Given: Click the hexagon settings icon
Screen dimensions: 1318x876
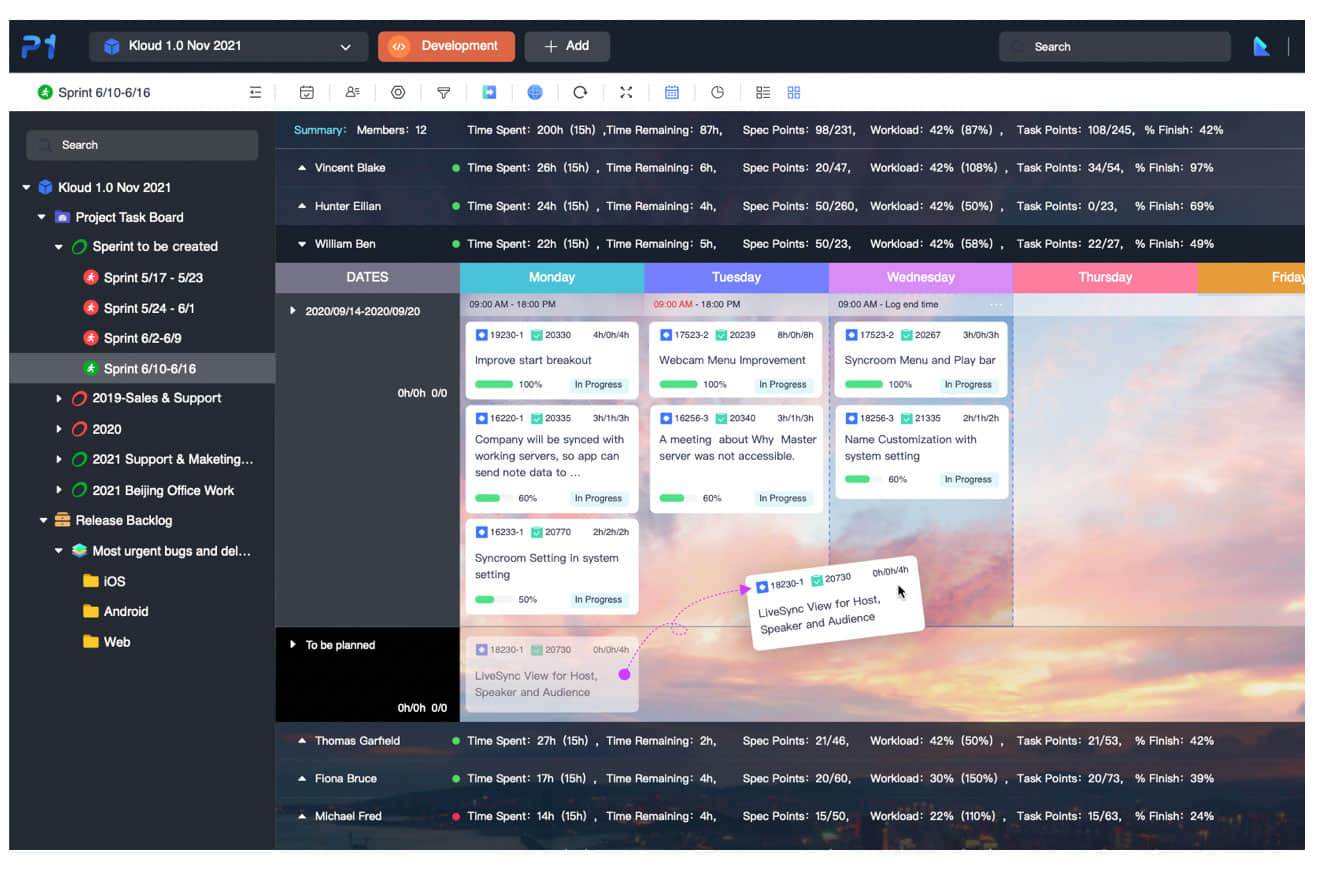Looking at the screenshot, I should click(x=398, y=92).
